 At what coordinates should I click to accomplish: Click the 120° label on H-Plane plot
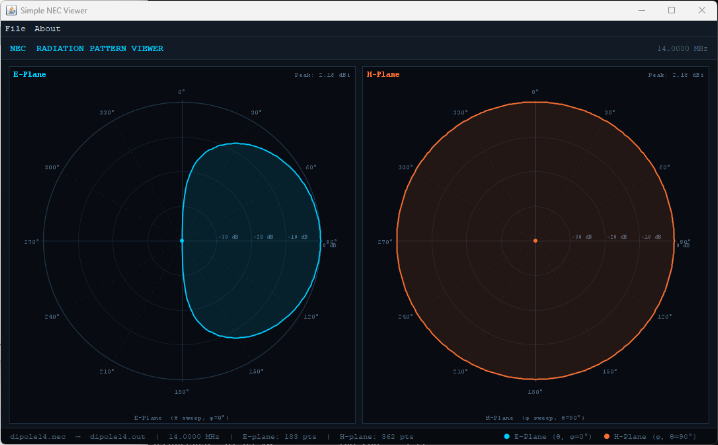coord(664,316)
